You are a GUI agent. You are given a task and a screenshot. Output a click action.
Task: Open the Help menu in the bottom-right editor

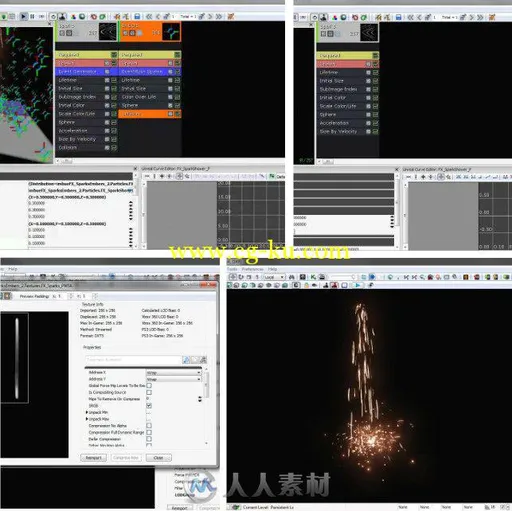point(272,269)
